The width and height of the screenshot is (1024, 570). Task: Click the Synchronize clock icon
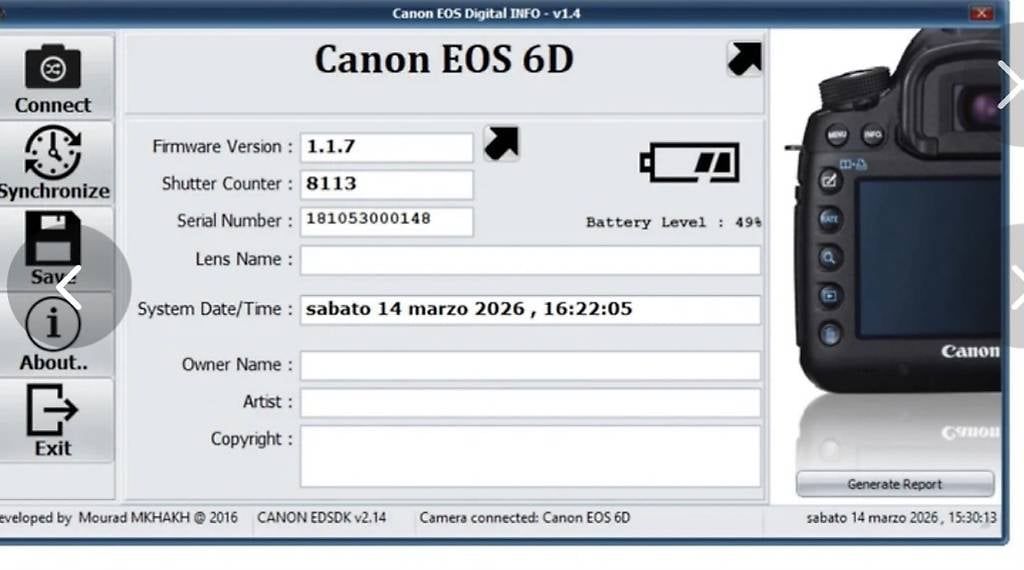[x=53, y=152]
